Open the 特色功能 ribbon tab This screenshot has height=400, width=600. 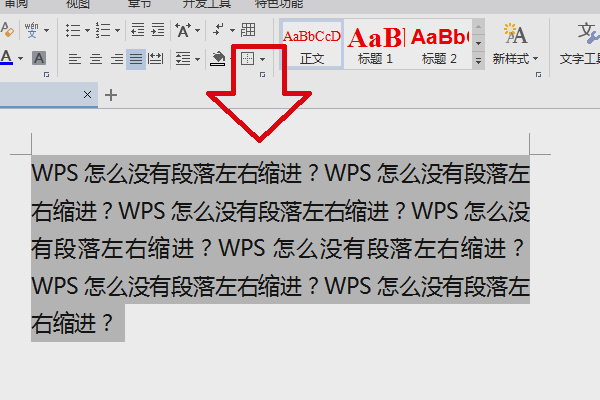[x=279, y=4]
